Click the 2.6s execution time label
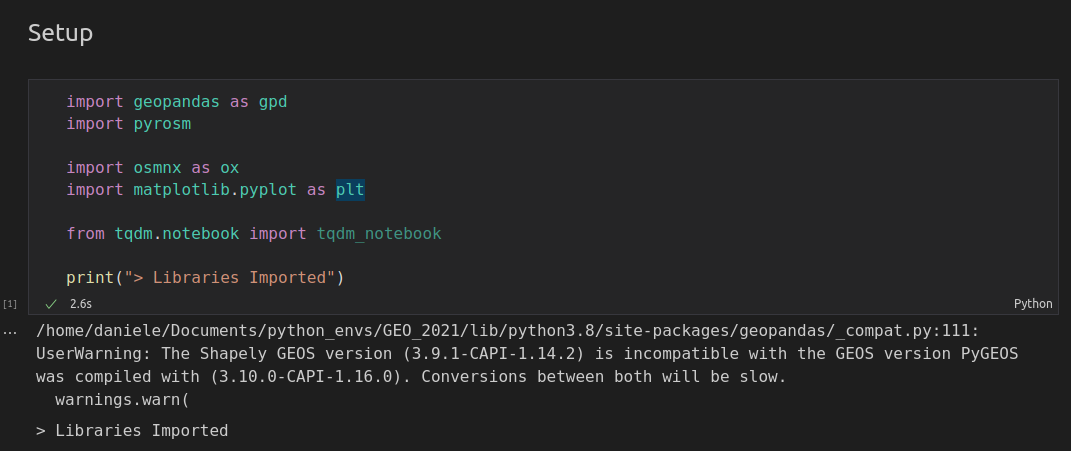Viewport: 1071px width, 451px height. 81,303
